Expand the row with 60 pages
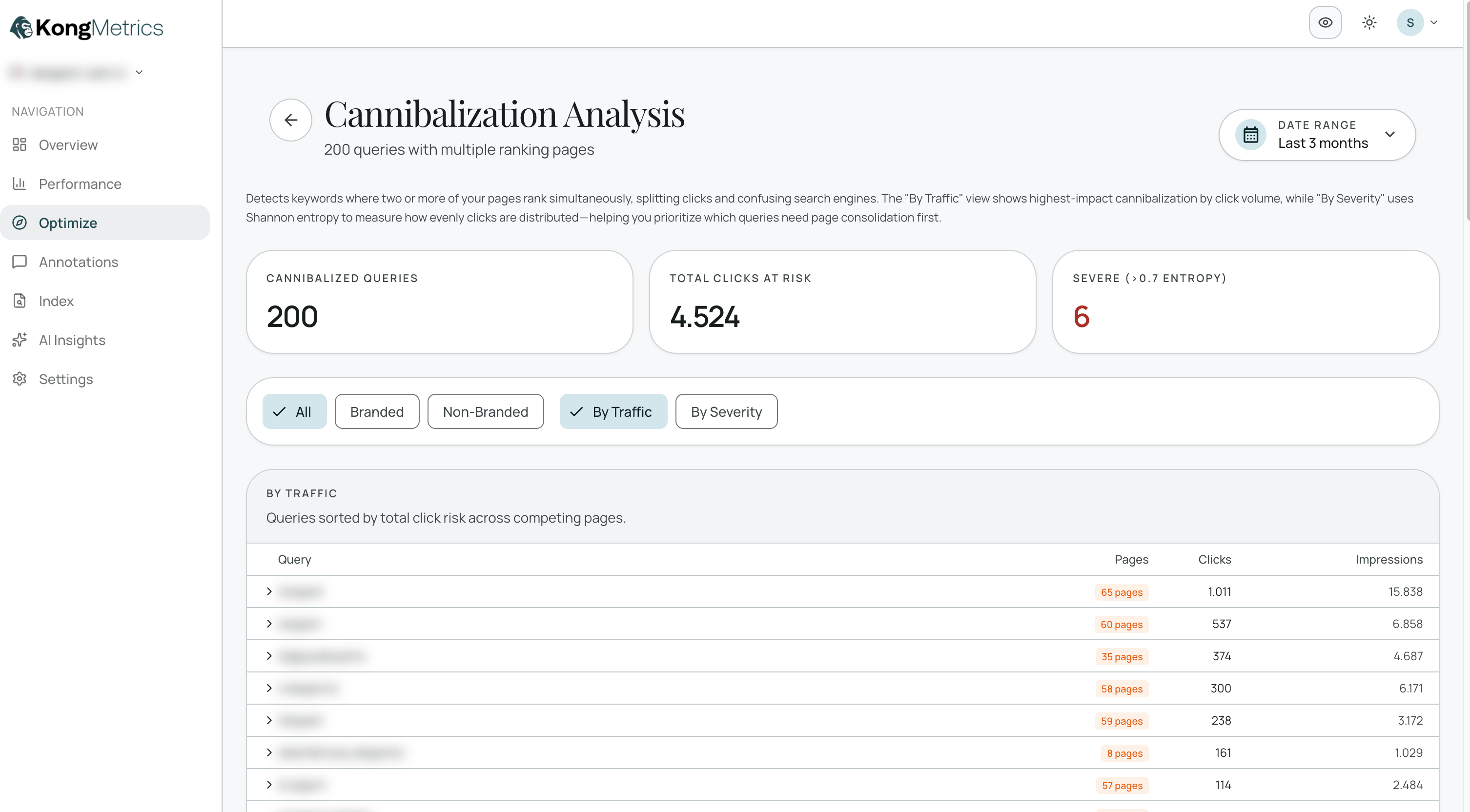The width and height of the screenshot is (1470, 812). click(x=269, y=624)
